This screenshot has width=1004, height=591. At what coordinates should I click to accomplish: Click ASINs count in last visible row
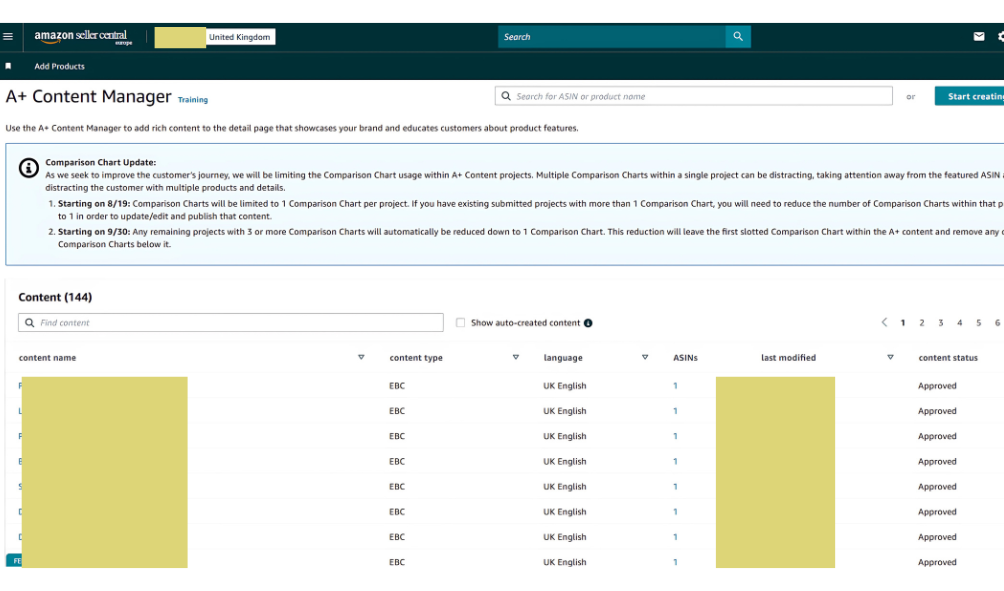pos(675,562)
